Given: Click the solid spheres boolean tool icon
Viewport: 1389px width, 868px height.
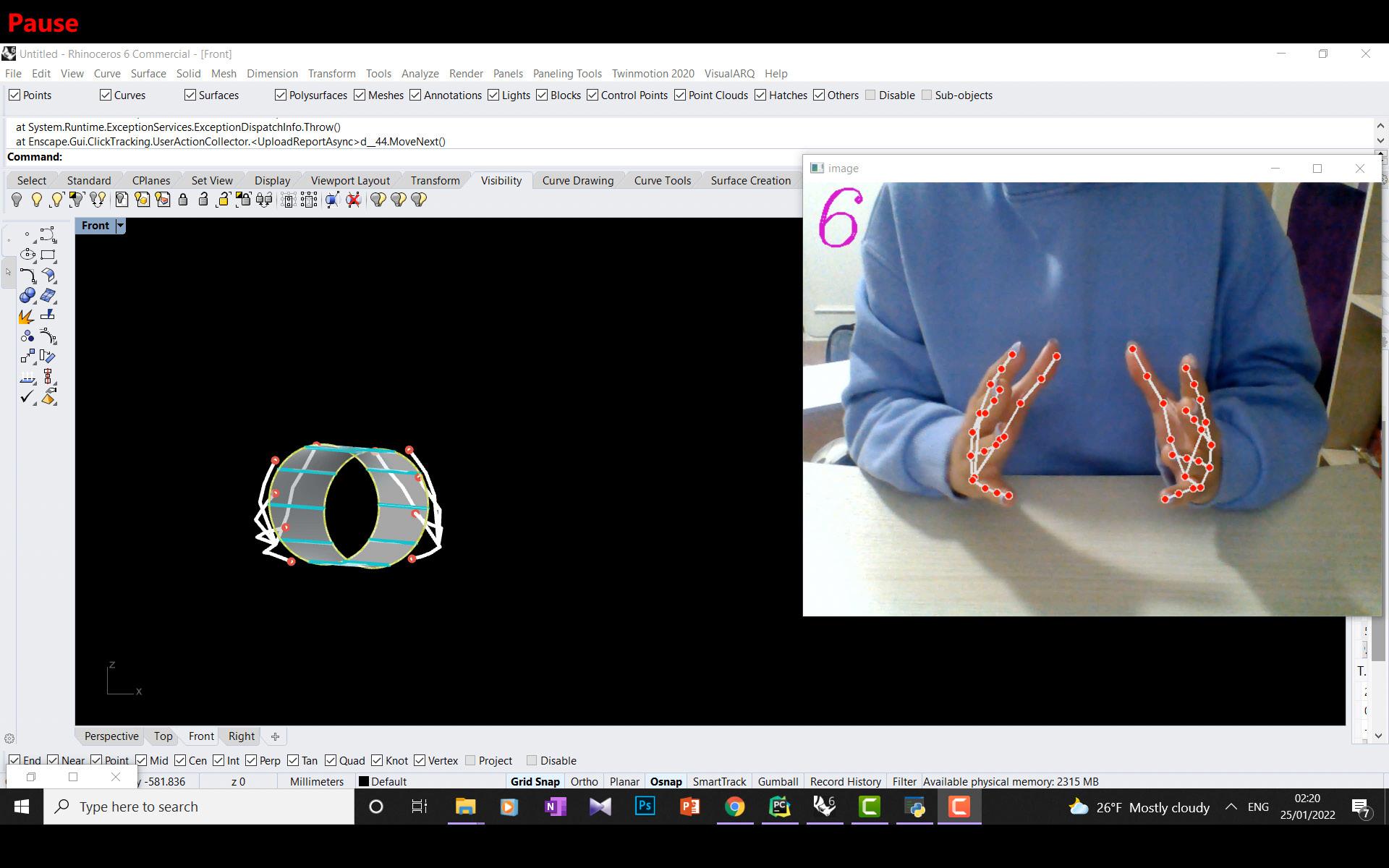Looking at the screenshot, I should tap(27, 295).
